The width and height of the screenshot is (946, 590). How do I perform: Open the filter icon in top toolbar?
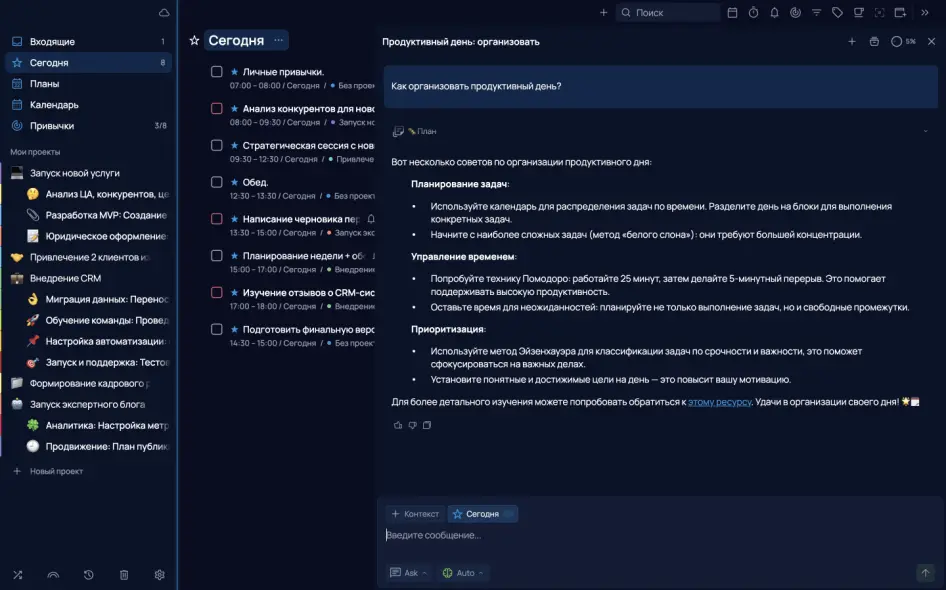(816, 13)
